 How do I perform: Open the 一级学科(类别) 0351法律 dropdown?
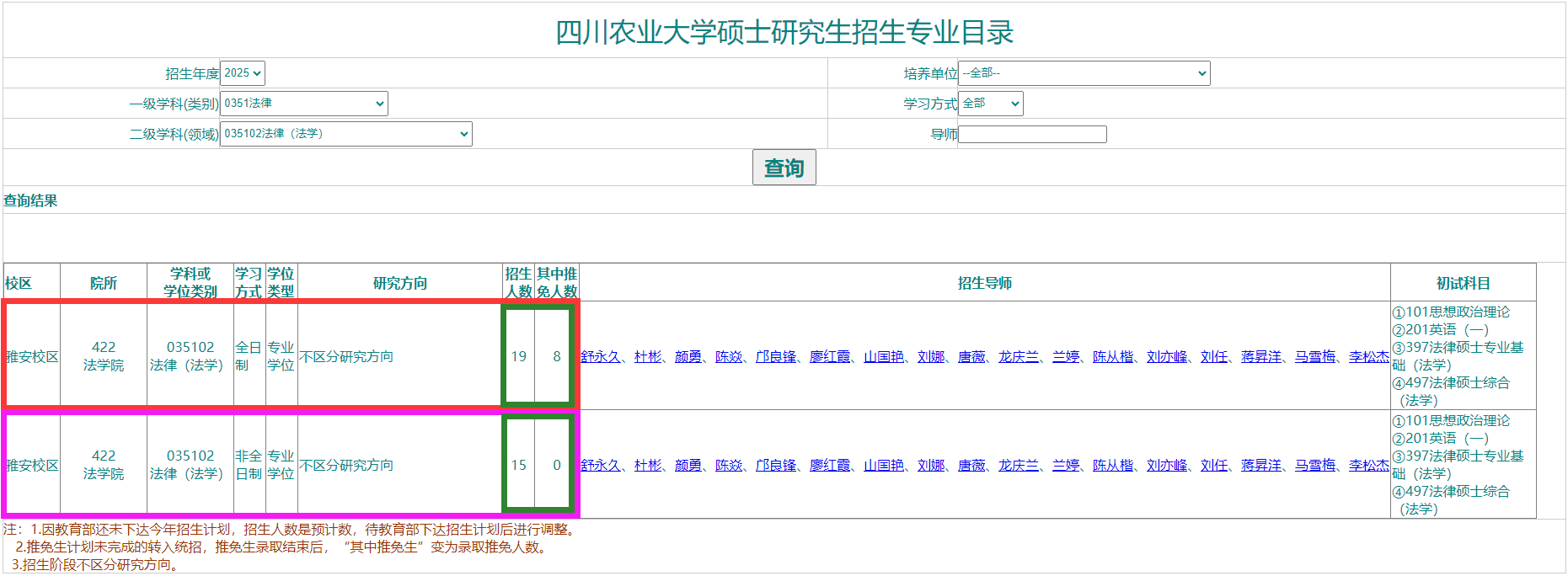click(303, 104)
